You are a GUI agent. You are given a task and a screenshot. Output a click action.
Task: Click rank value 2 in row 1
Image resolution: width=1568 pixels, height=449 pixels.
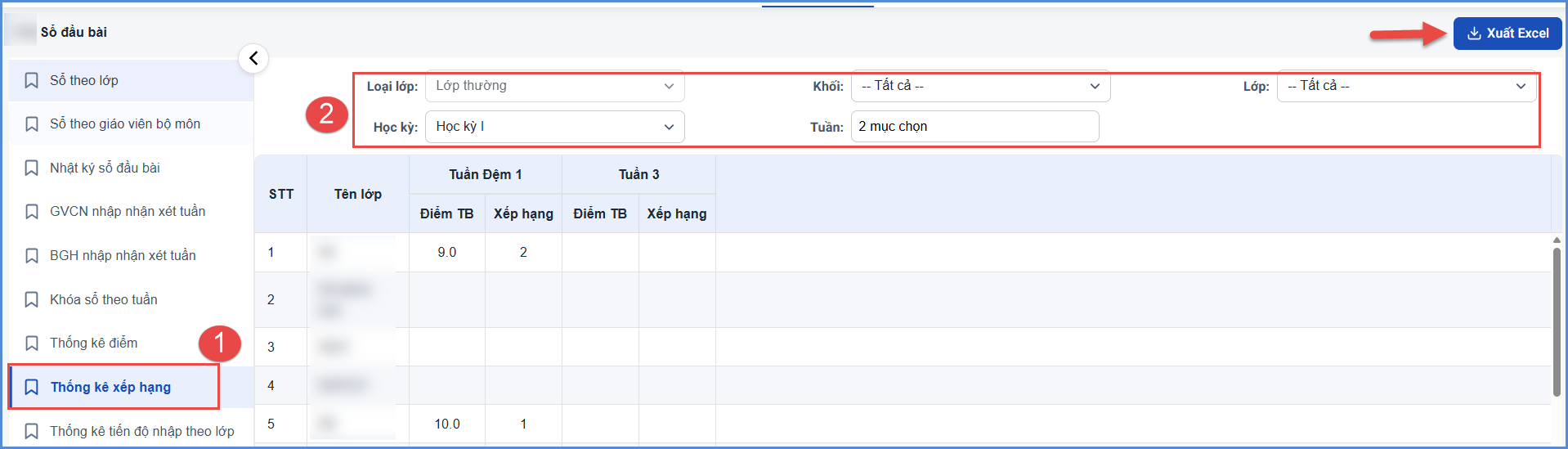point(523,253)
